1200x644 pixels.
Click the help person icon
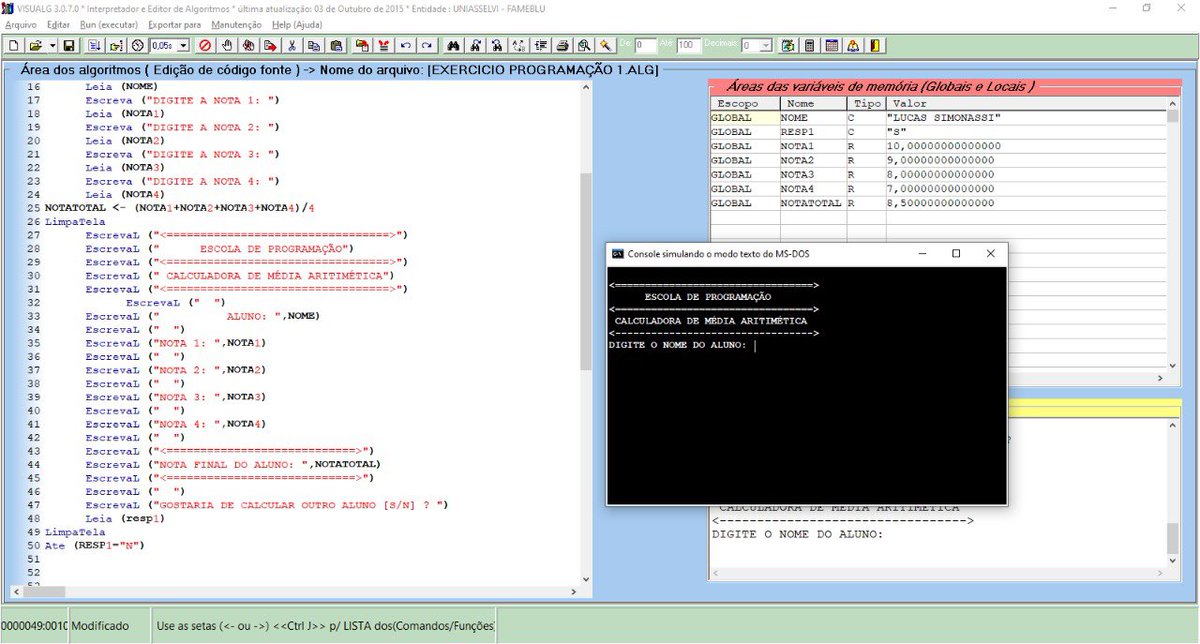click(853, 45)
